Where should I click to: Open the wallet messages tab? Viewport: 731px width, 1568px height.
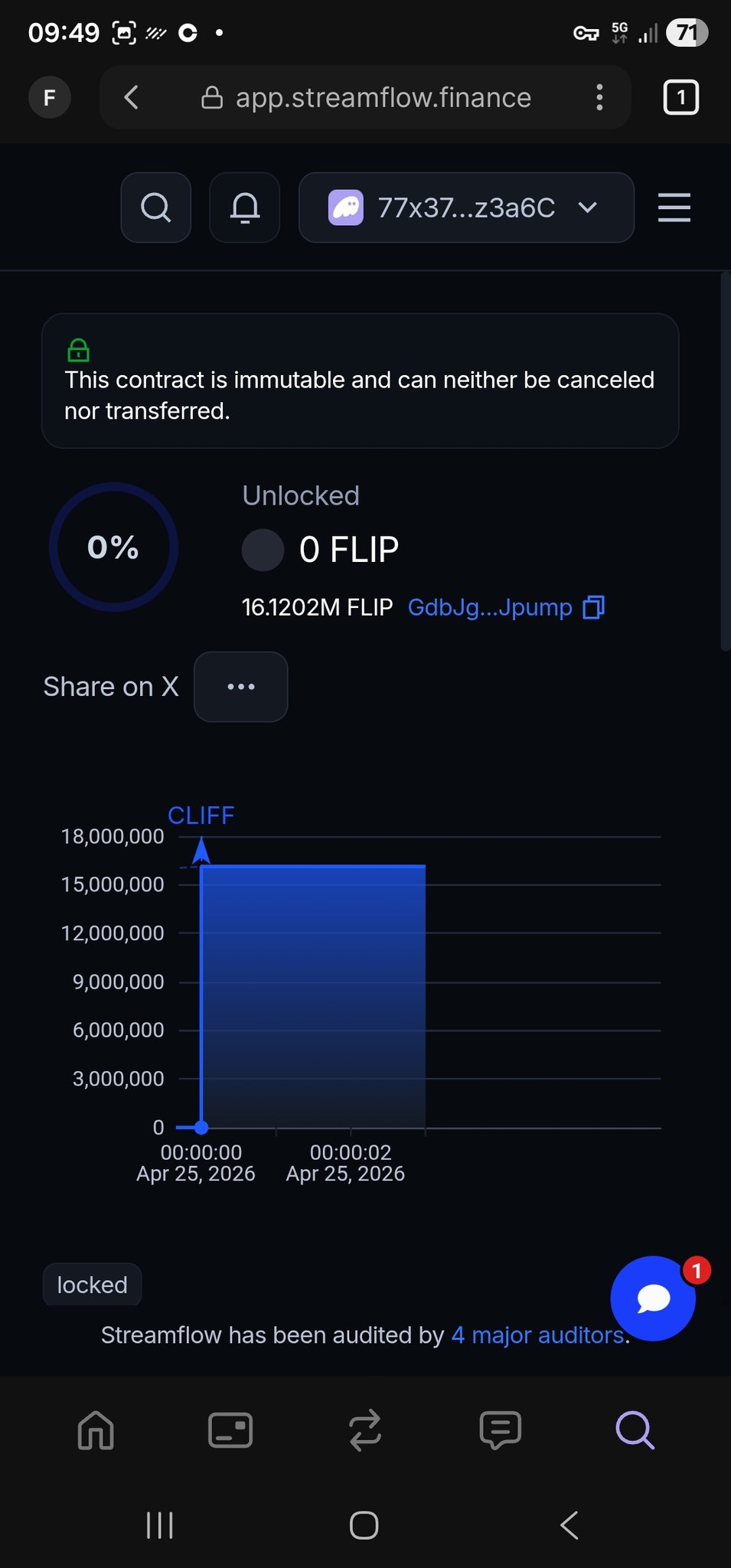click(500, 1430)
